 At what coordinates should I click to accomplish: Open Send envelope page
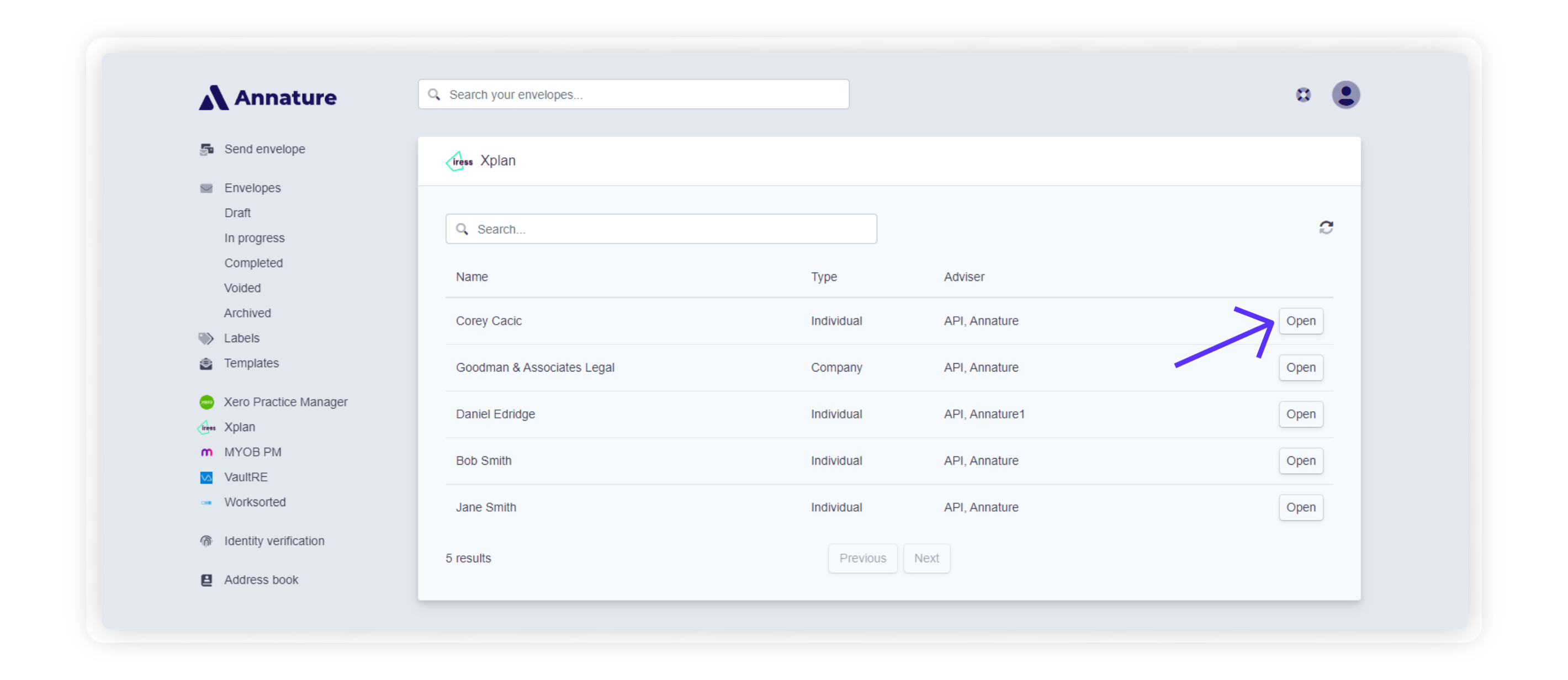265,149
